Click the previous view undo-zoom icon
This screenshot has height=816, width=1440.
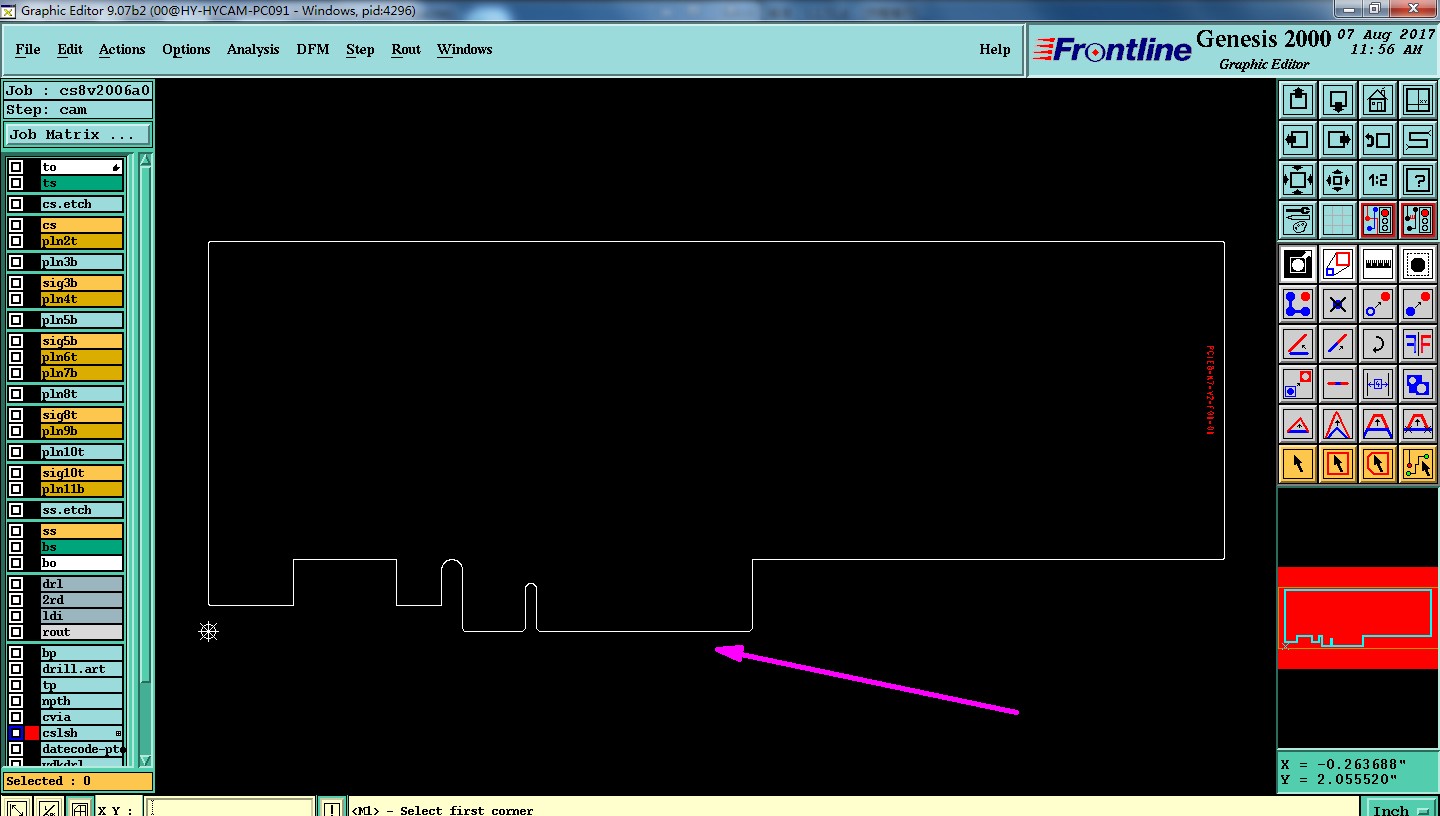[1378, 140]
